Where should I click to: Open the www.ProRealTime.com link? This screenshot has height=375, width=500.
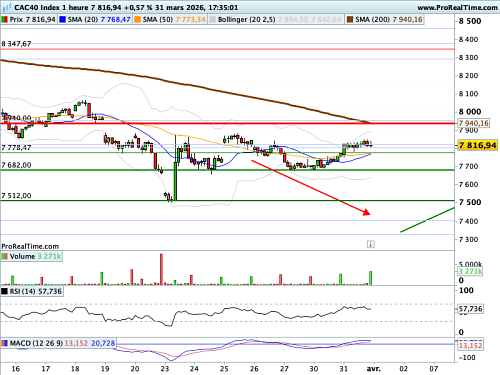[x=457, y=7]
